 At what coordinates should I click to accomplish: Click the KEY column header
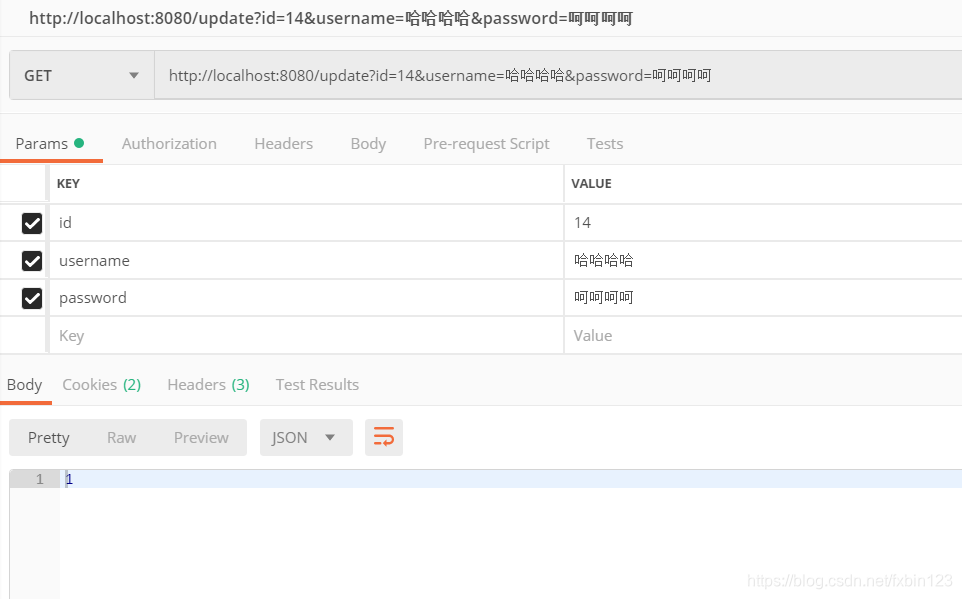coord(68,184)
